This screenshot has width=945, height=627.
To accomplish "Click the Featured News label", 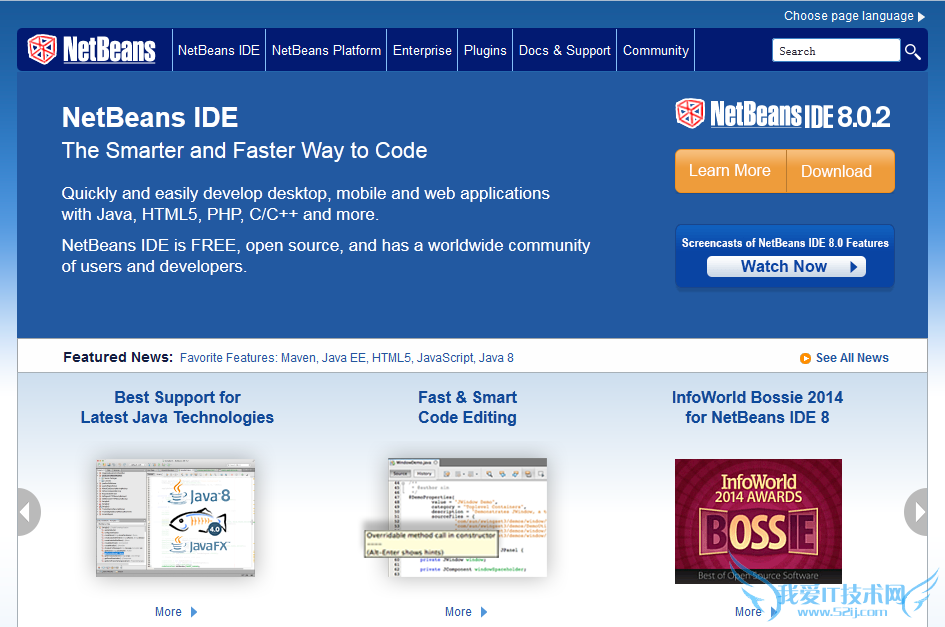I will coord(118,358).
